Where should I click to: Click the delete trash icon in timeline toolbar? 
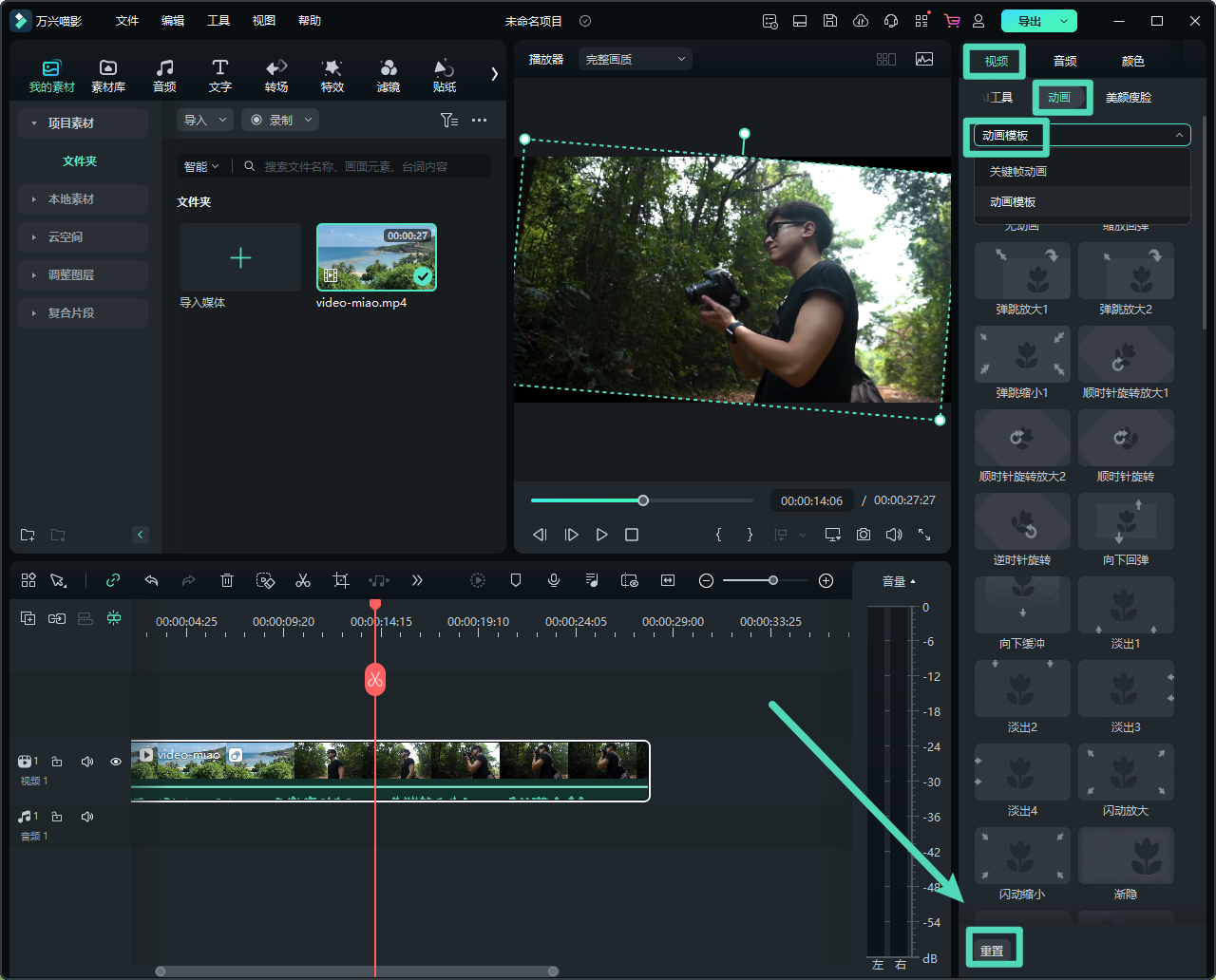227,580
